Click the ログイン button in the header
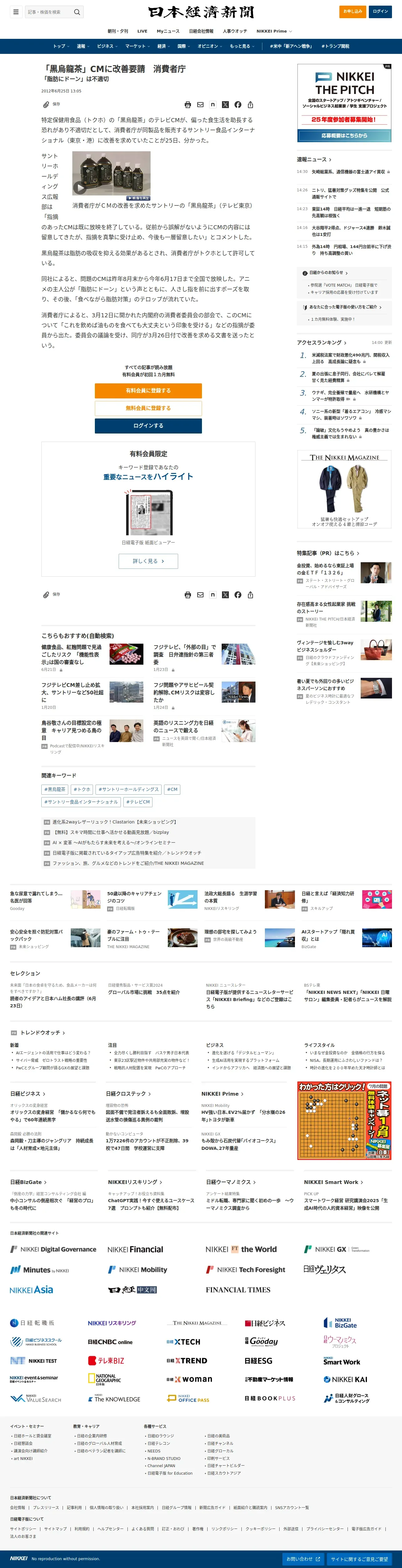The height and width of the screenshot is (1568, 402). click(380, 12)
